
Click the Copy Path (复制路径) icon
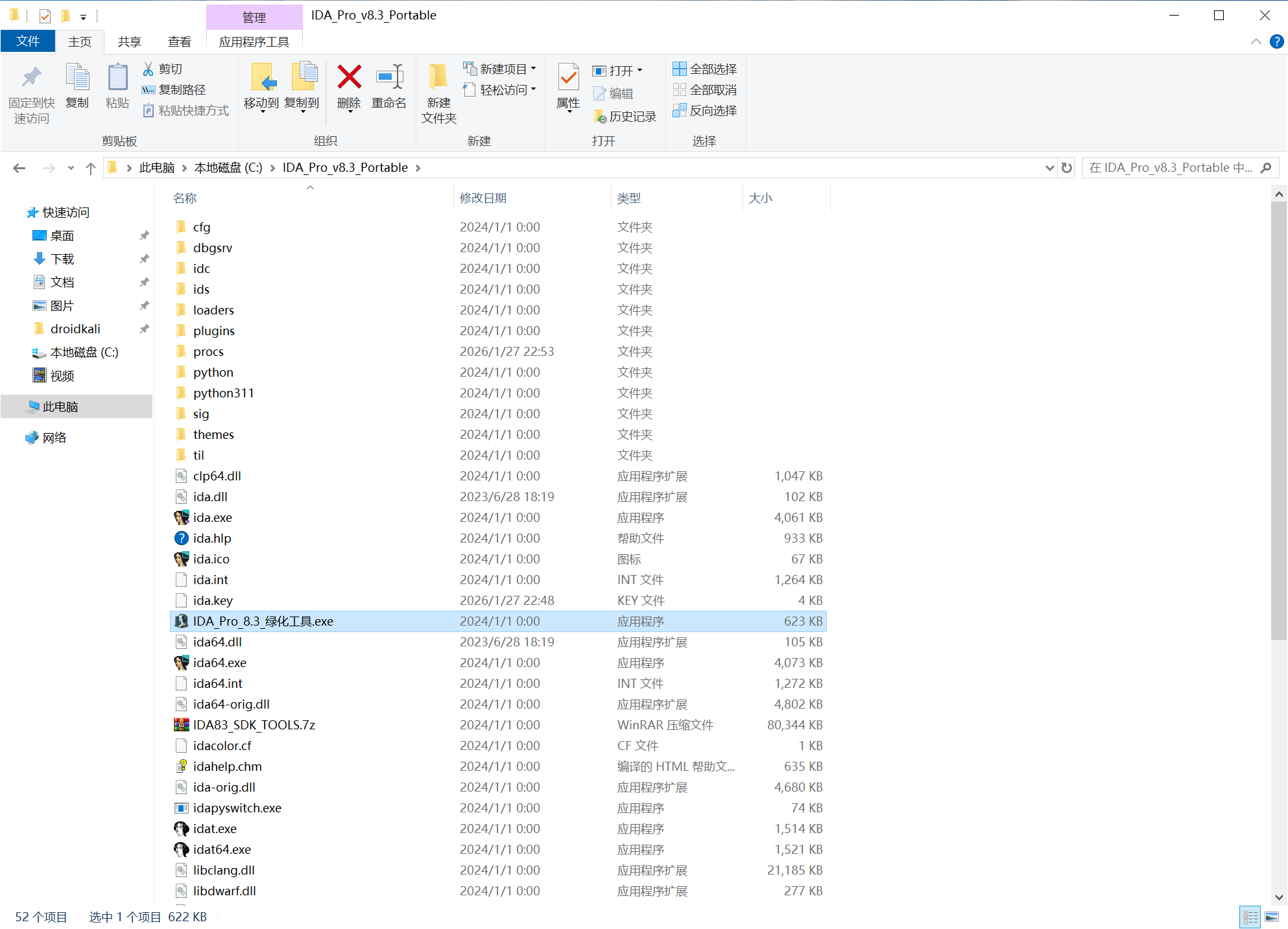pyautogui.click(x=149, y=89)
